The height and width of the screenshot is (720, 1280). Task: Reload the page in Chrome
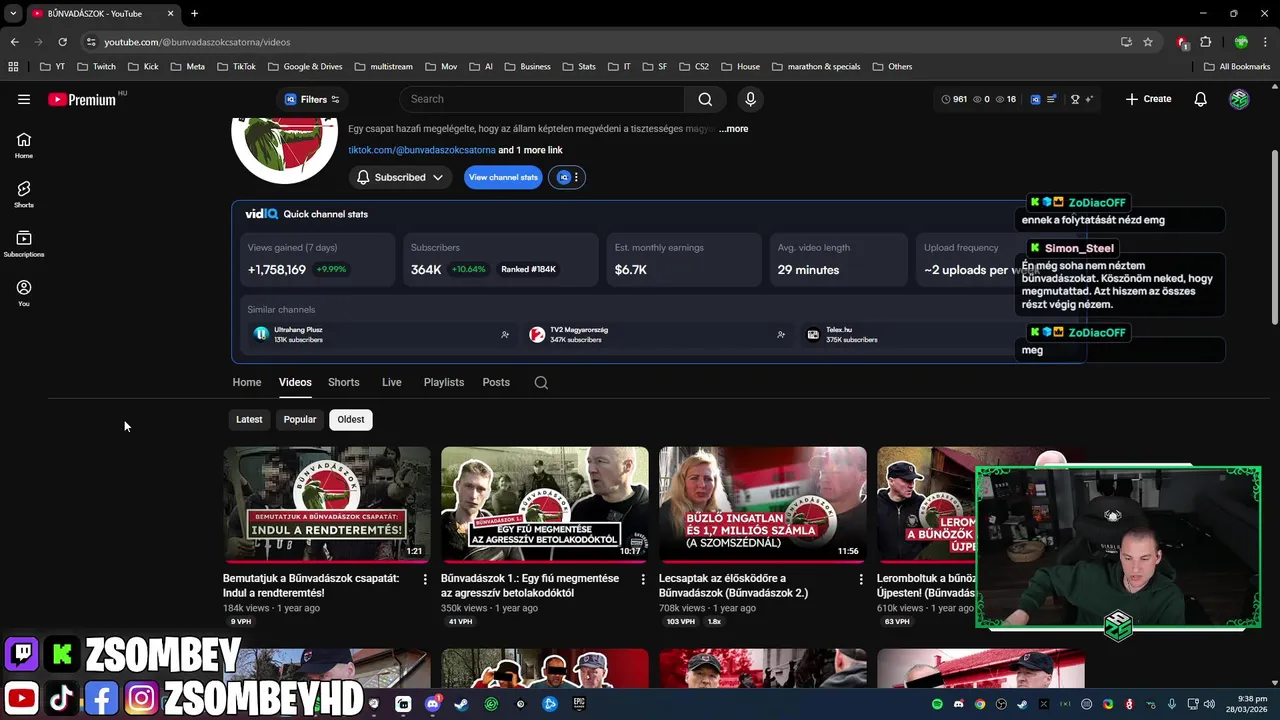pyautogui.click(x=62, y=42)
